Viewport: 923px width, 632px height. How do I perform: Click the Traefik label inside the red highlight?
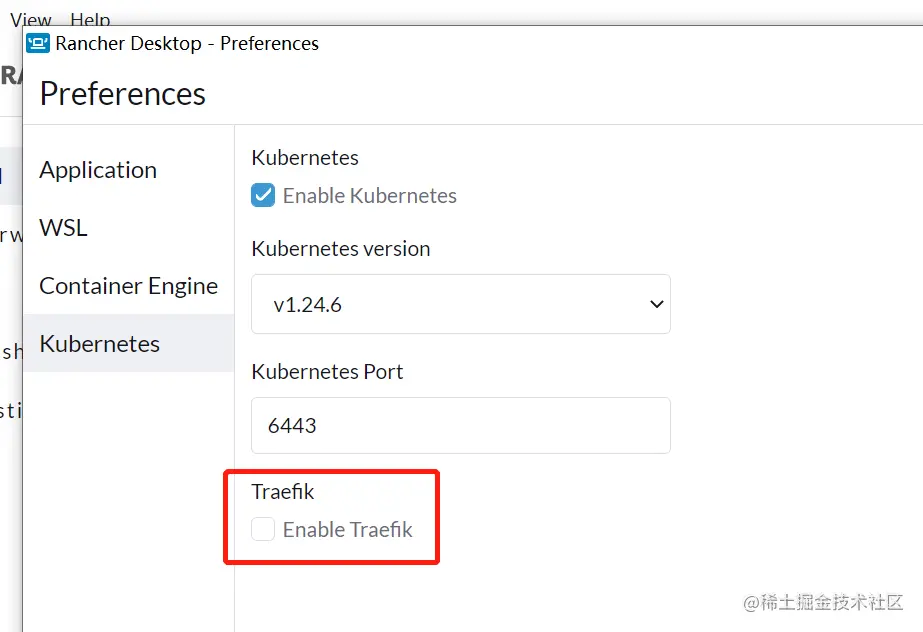click(x=283, y=491)
